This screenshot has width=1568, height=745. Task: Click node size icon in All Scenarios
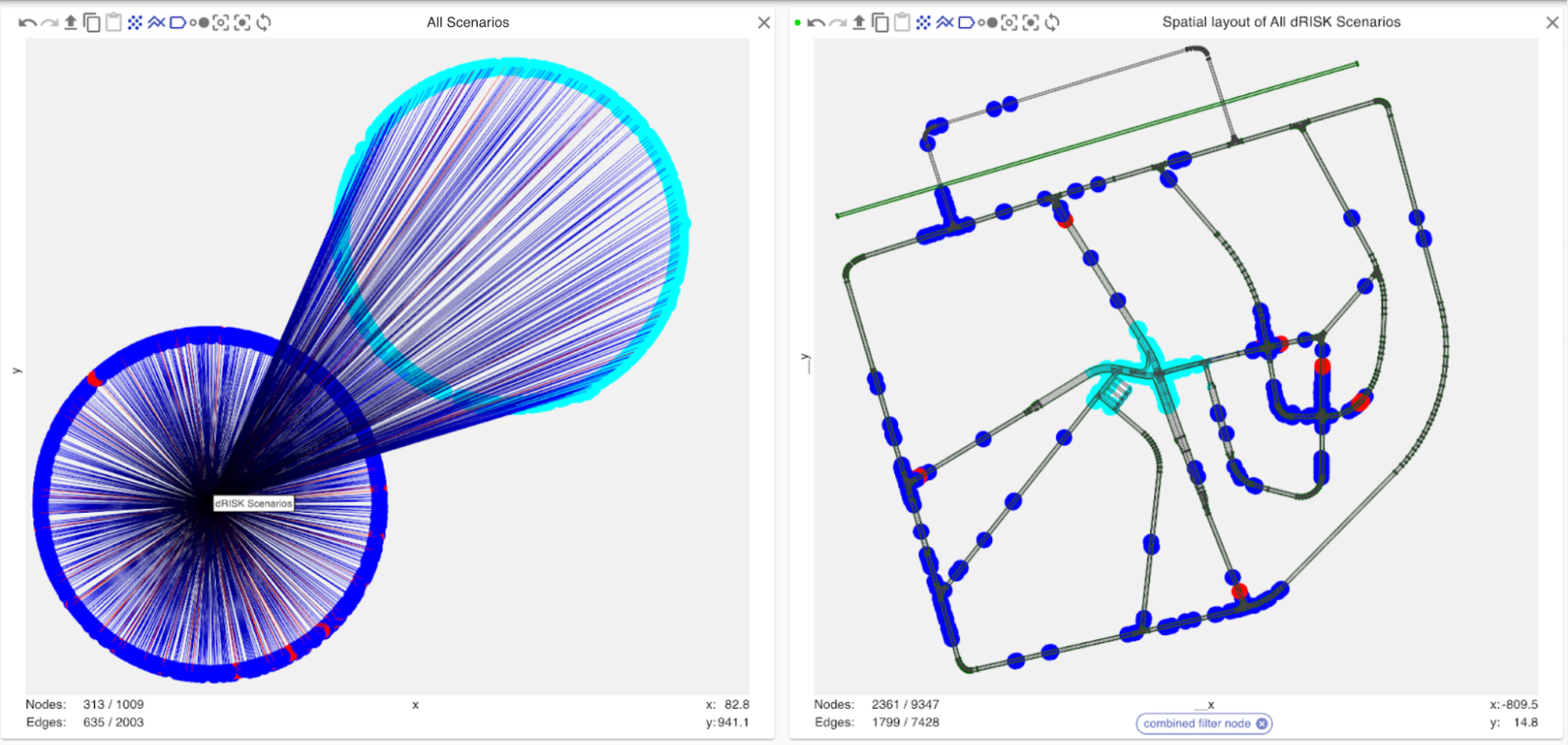[199, 23]
